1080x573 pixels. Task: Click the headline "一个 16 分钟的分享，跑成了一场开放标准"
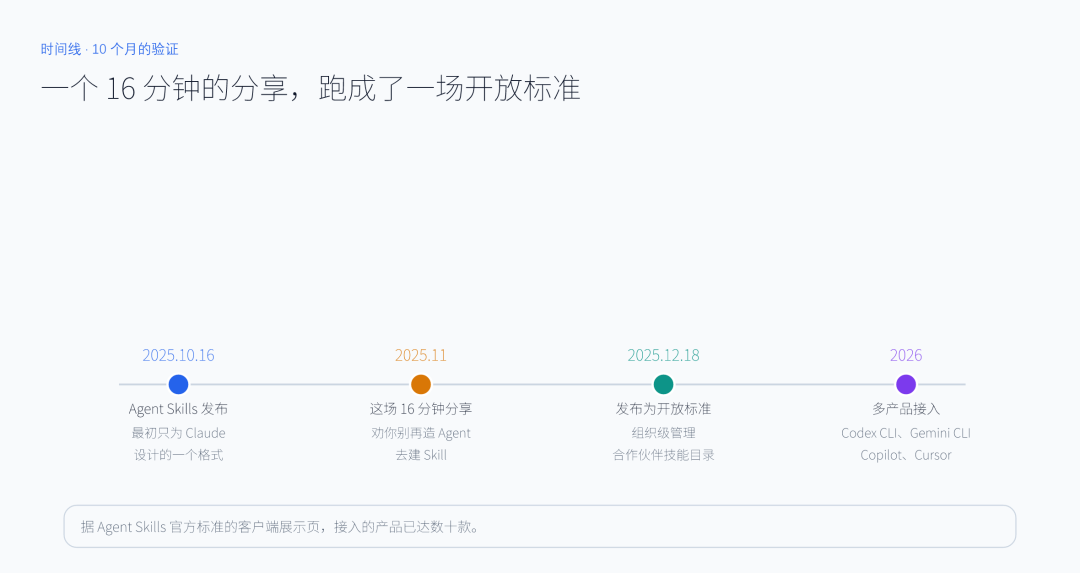[x=311, y=88]
